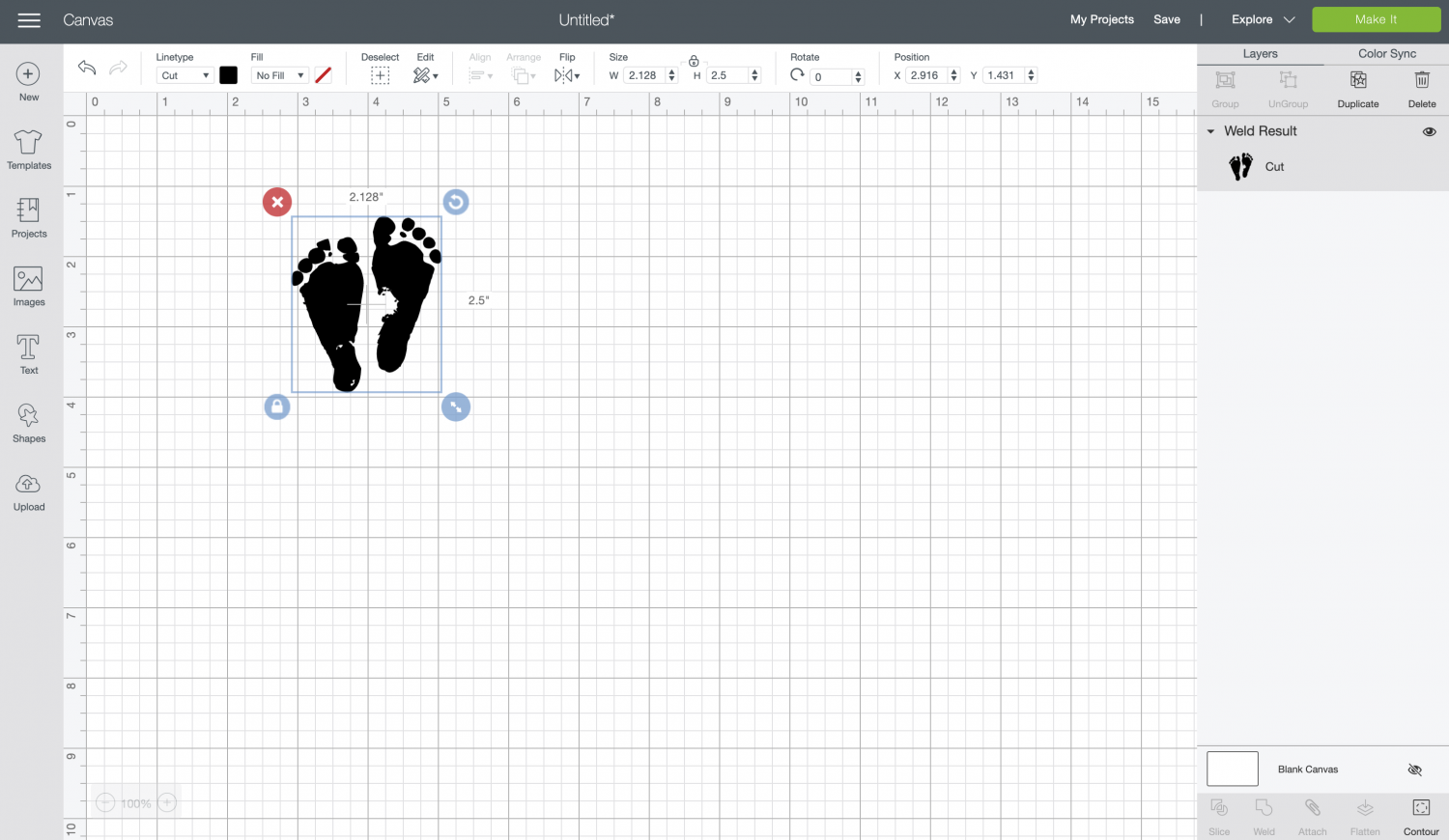Duplicate the selected layer
This screenshot has height=840, width=1449.
point(1358,89)
